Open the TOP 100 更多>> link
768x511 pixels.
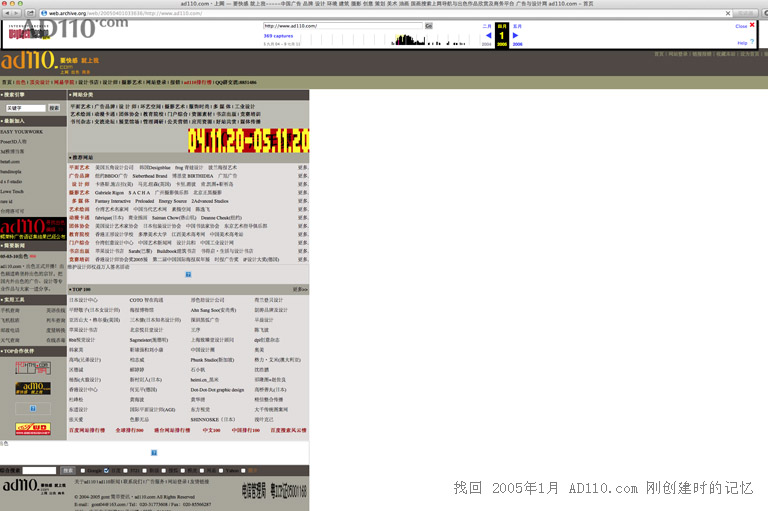click(x=300, y=289)
